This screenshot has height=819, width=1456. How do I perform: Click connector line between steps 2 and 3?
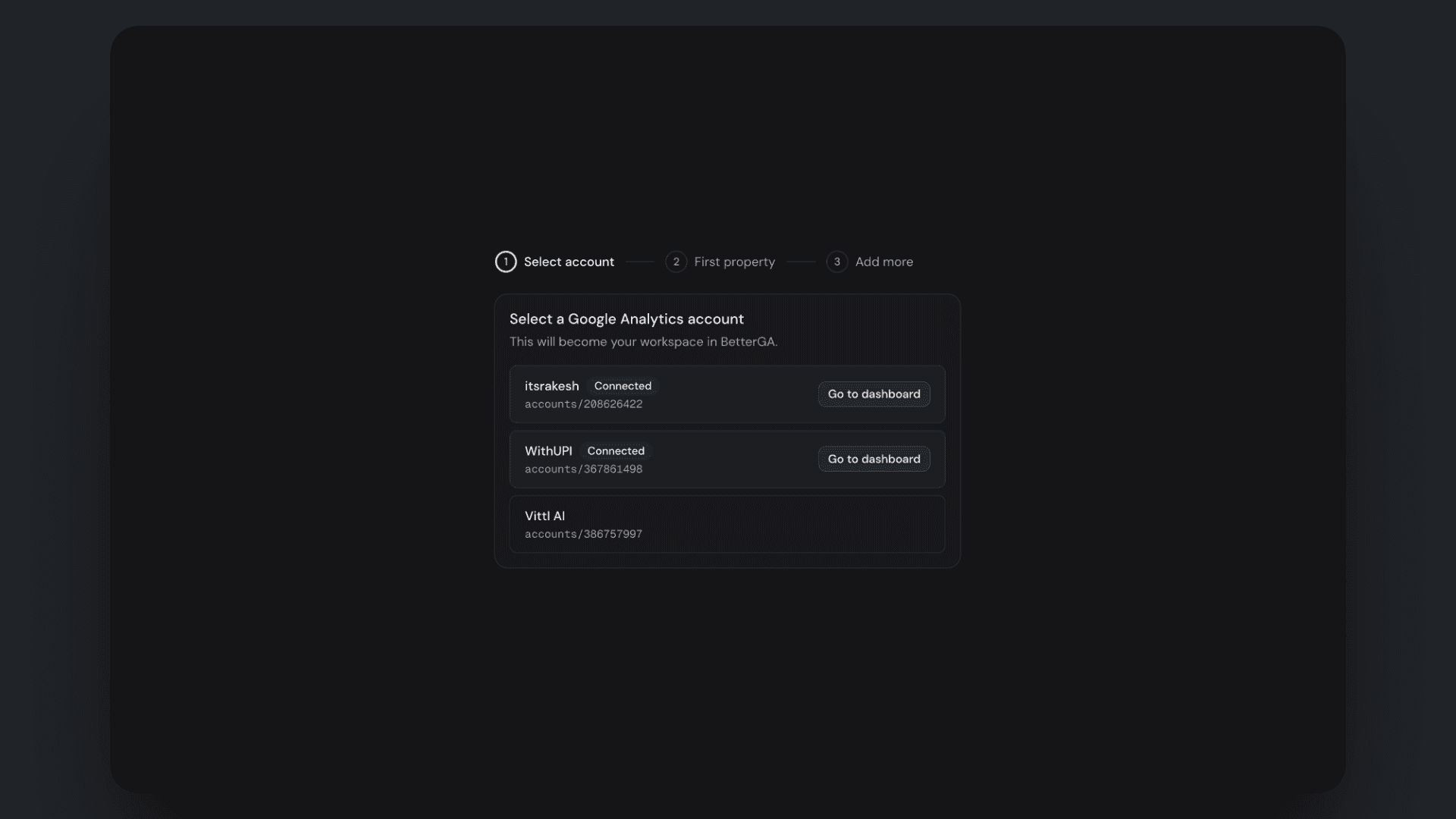tap(801, 262)
